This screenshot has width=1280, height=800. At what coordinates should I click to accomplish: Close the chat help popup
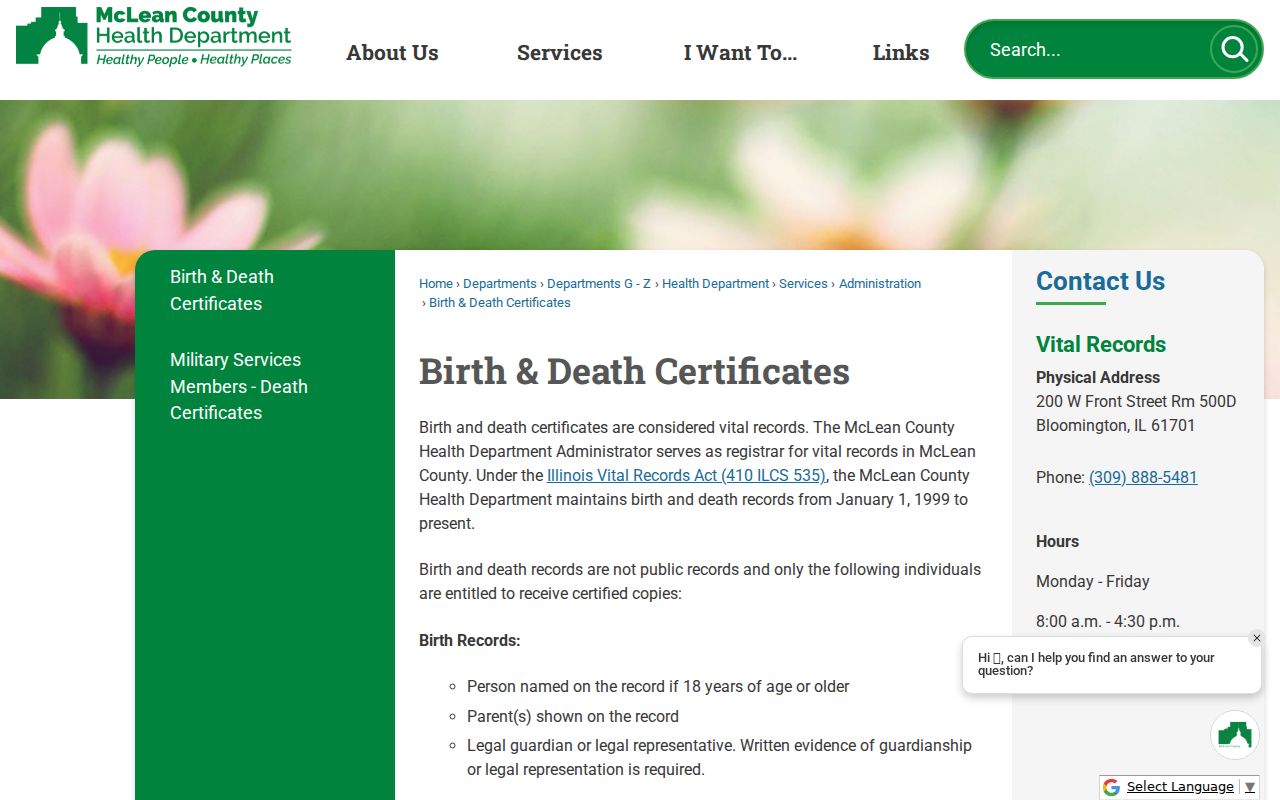(1257, 638)
